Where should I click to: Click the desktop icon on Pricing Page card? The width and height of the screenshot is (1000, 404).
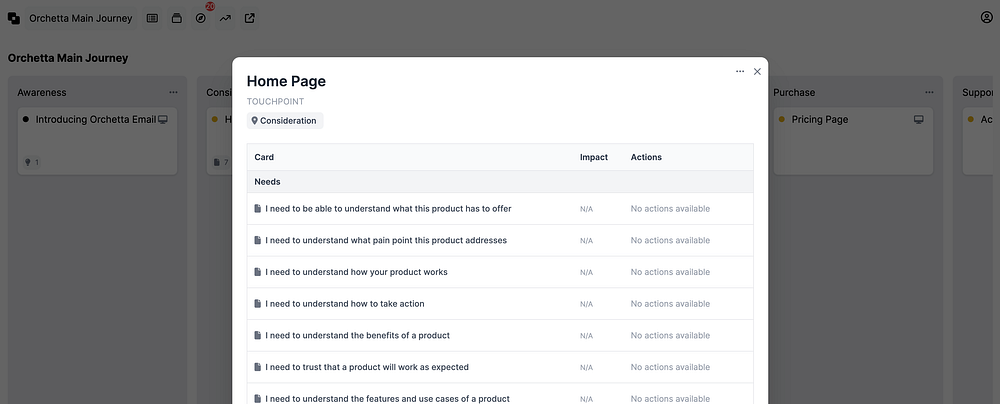click(x=919, y=120)
